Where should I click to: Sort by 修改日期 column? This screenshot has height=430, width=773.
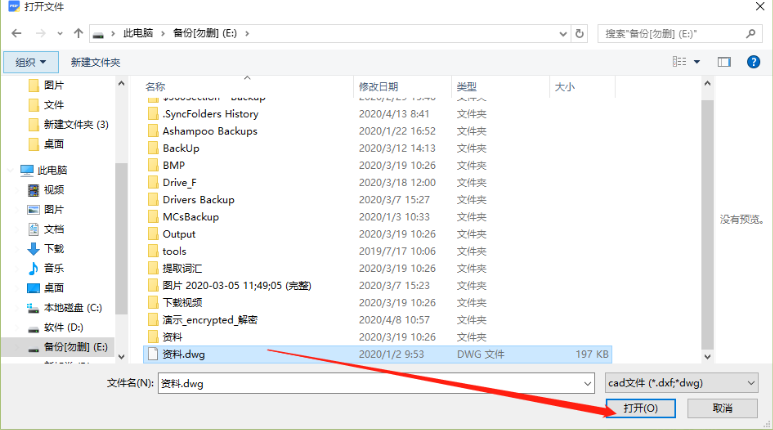click(x=378, y=86)
